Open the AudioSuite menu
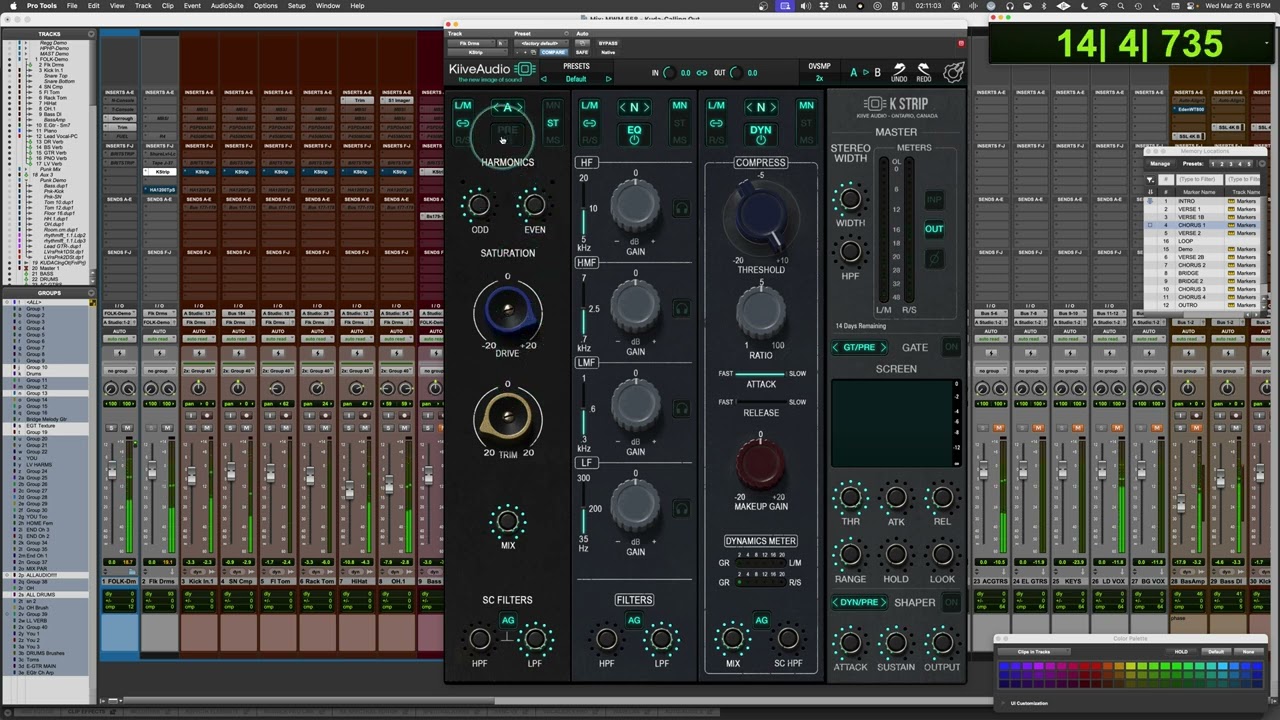This screenshot has height=720, width=1280. [x=227, y=6]
